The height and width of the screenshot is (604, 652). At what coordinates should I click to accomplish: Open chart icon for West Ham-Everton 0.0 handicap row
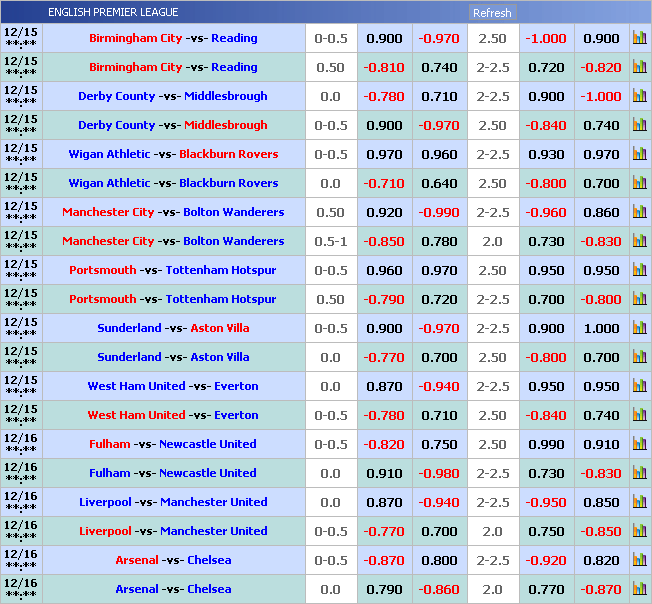coord(639,387)
